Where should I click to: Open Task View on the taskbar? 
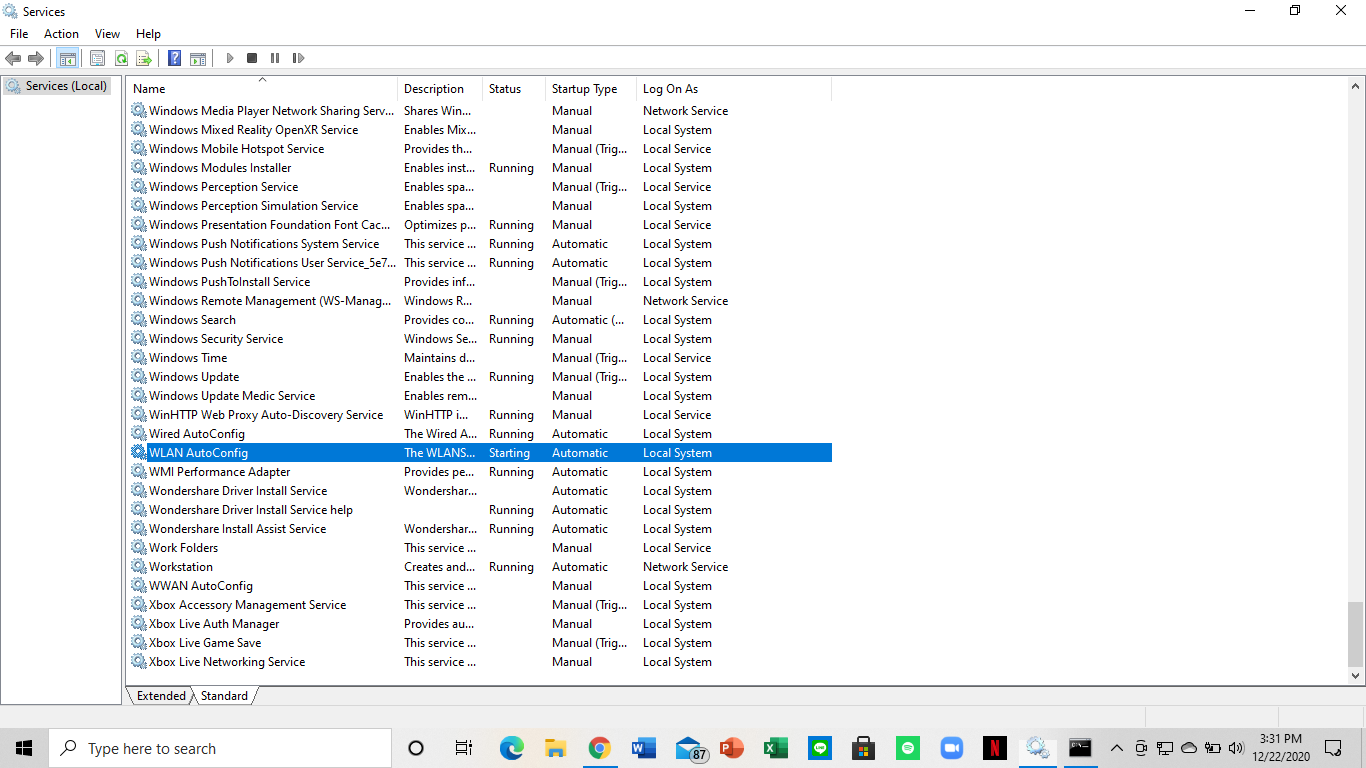(x=464, y=748)
